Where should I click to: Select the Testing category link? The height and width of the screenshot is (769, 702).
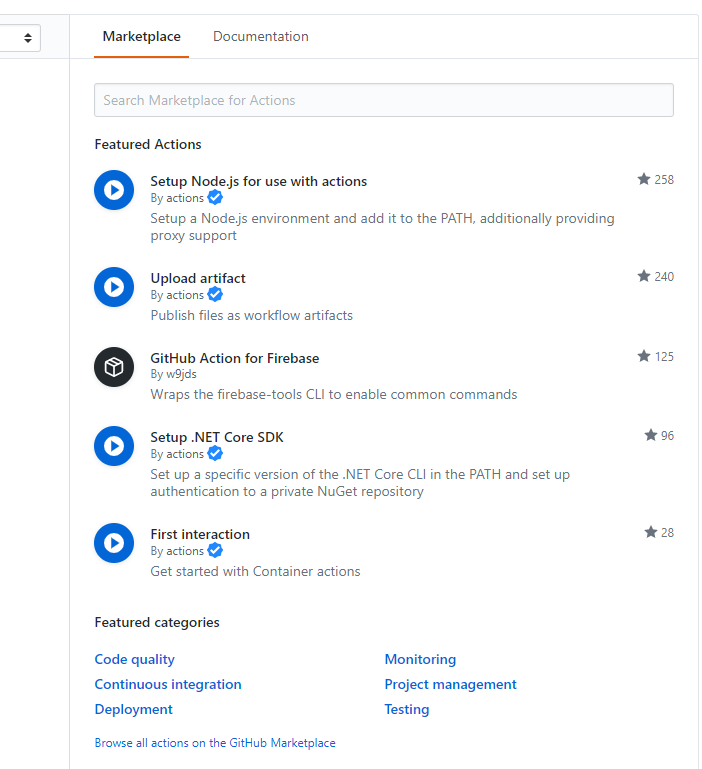point(407,709)
